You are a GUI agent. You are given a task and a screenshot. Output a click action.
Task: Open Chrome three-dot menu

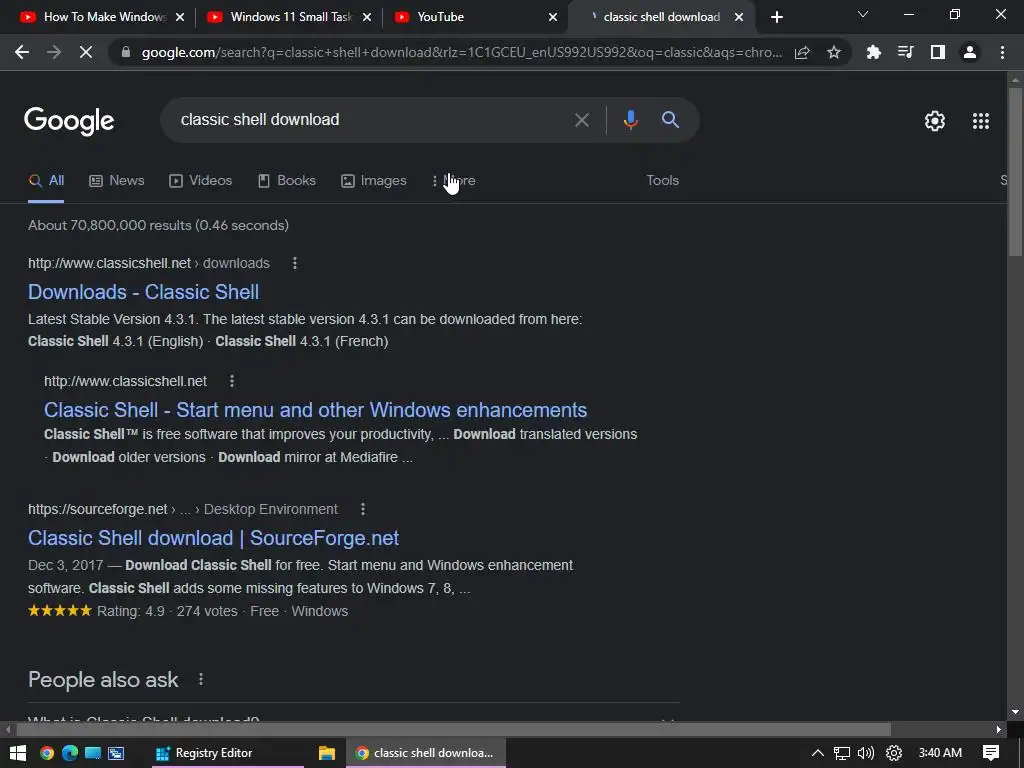pos(1002,52)
